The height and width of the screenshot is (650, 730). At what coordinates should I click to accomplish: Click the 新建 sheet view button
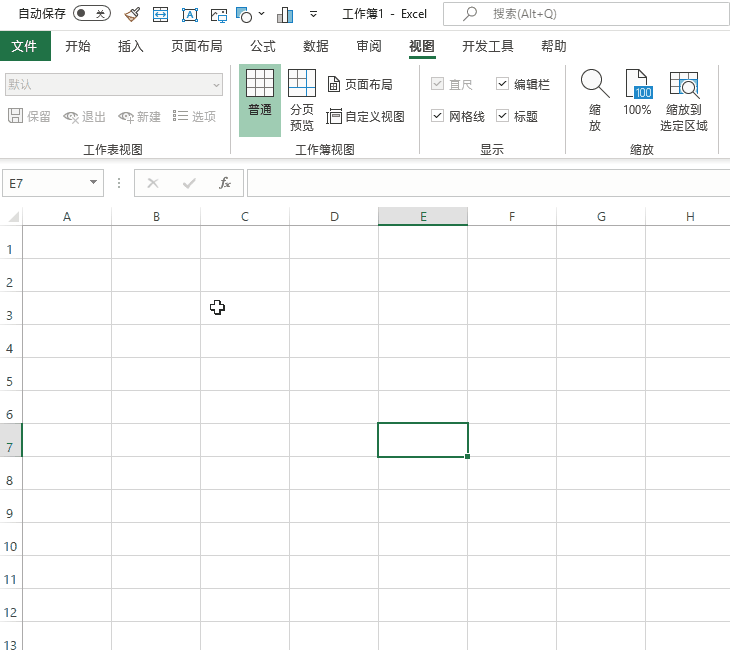pos(140,116)
